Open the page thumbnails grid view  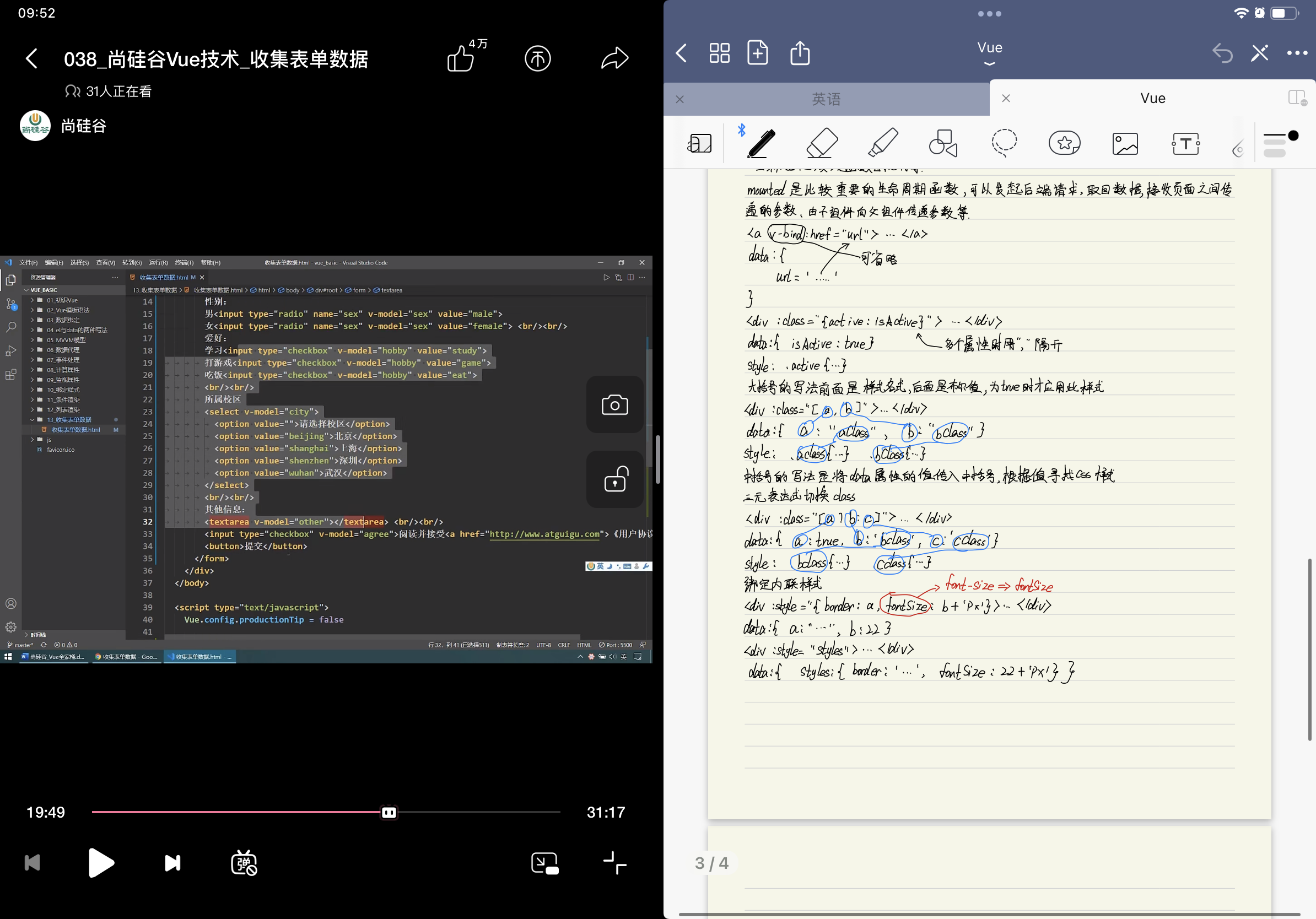[x=719, y=53]
